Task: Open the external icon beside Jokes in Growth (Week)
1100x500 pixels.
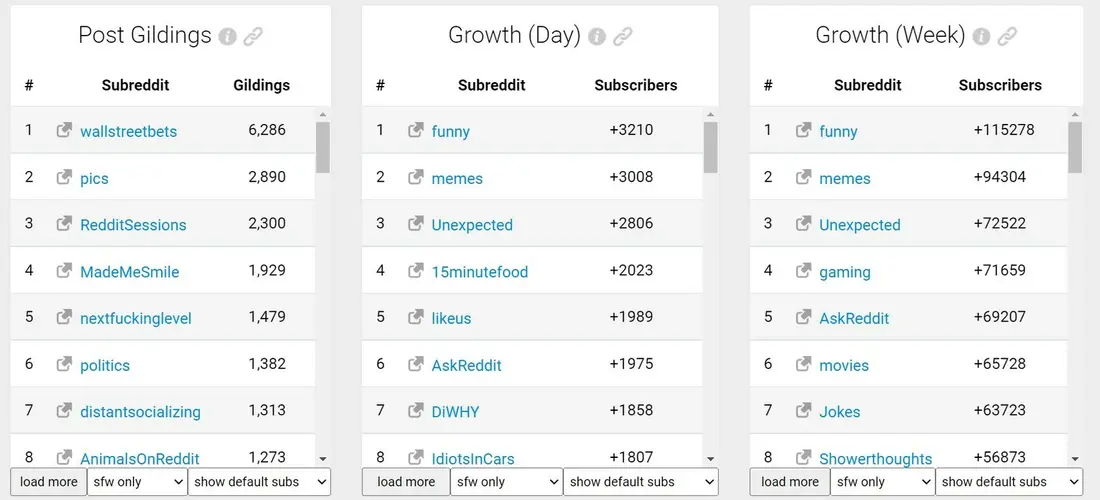Action: click(803, 410)
